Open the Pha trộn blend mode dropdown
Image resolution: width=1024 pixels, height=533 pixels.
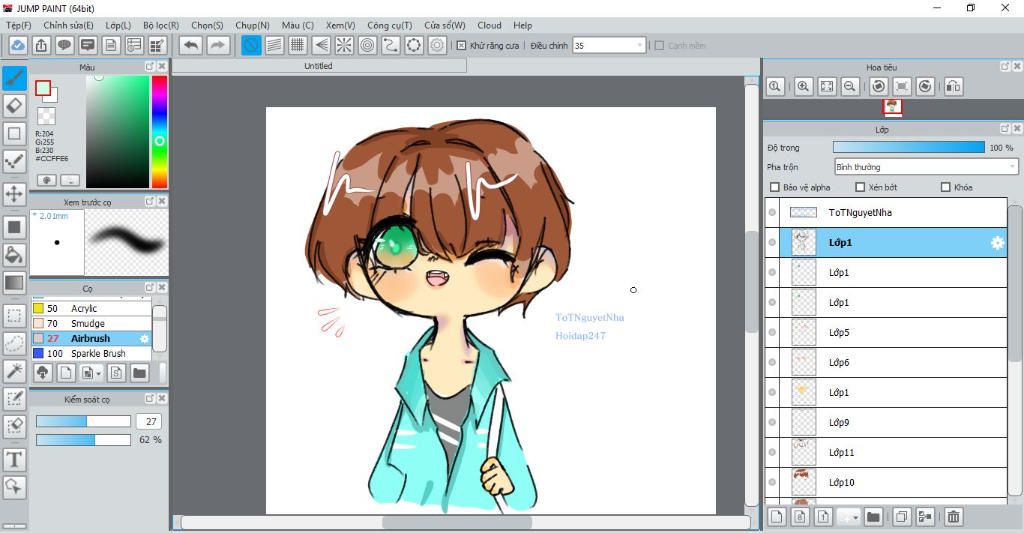(x=925, y=167)
